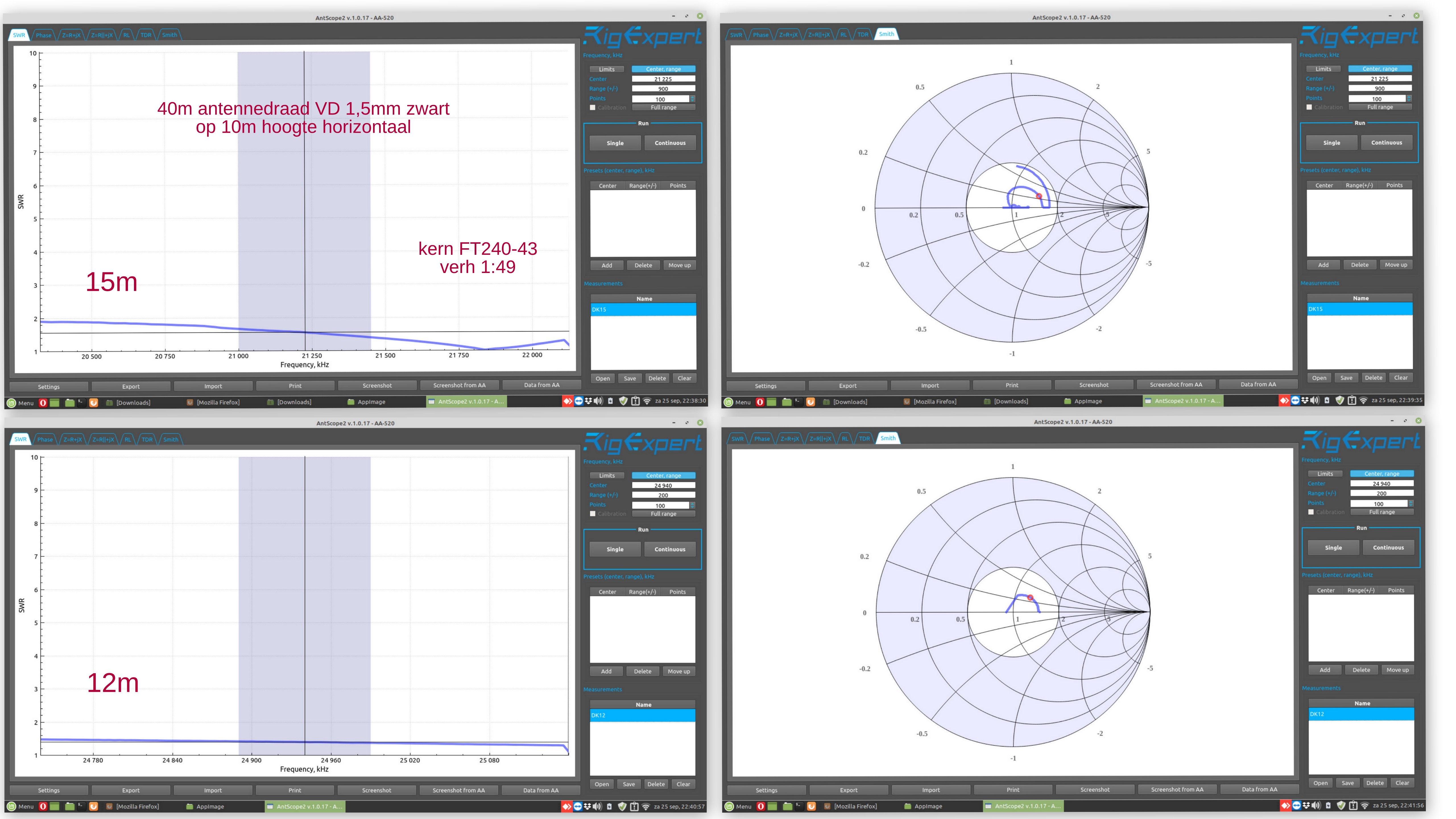Click Points spinner arrows in DK15 Smith window
The width and height of the screenshot is (1456, 819).
point(1409,98)
